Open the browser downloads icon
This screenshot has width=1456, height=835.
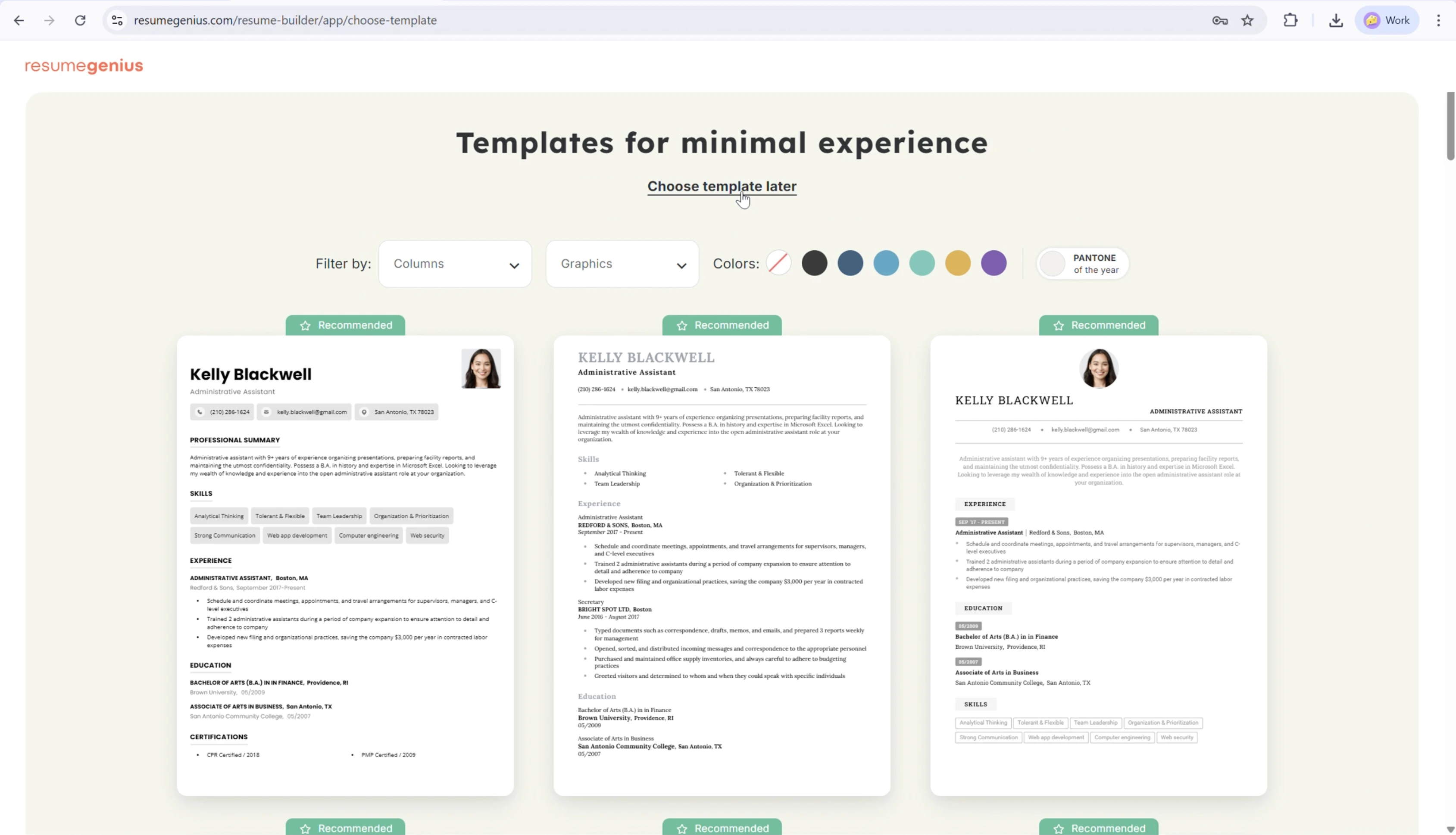tap(1335, 21)
